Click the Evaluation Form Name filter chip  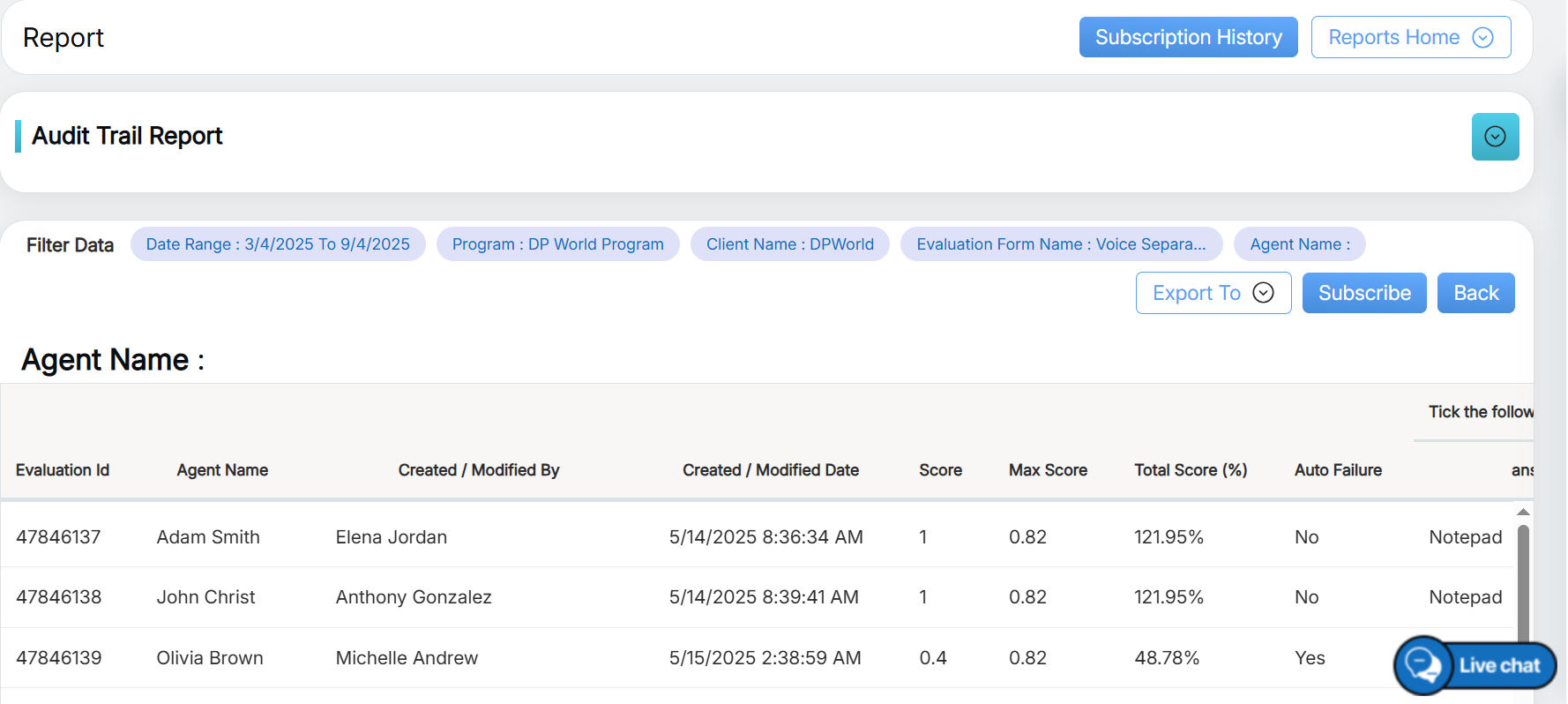(x=1060, y=244)
